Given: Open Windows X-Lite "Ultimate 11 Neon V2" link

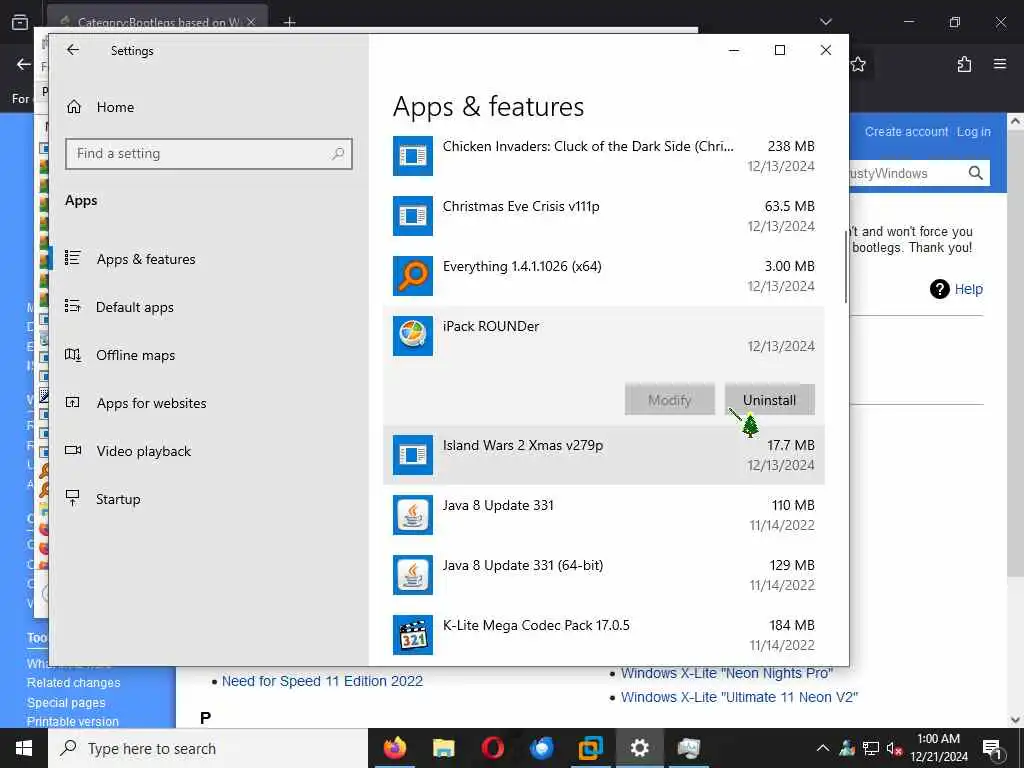Looking at the screenshot, I should click(739, 697).
